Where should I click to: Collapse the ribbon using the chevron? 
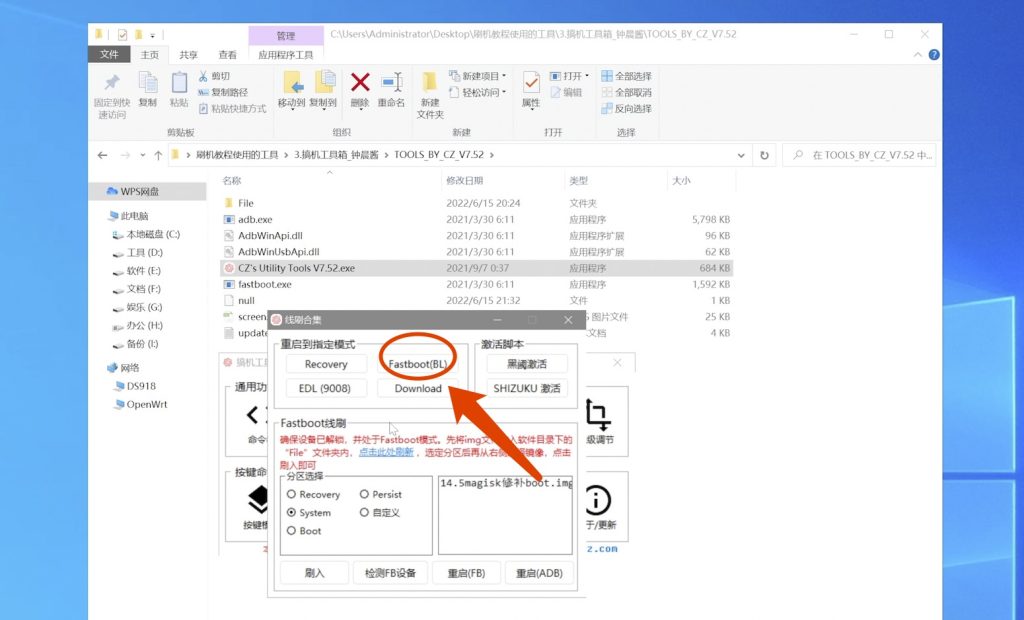pos(918,55)
